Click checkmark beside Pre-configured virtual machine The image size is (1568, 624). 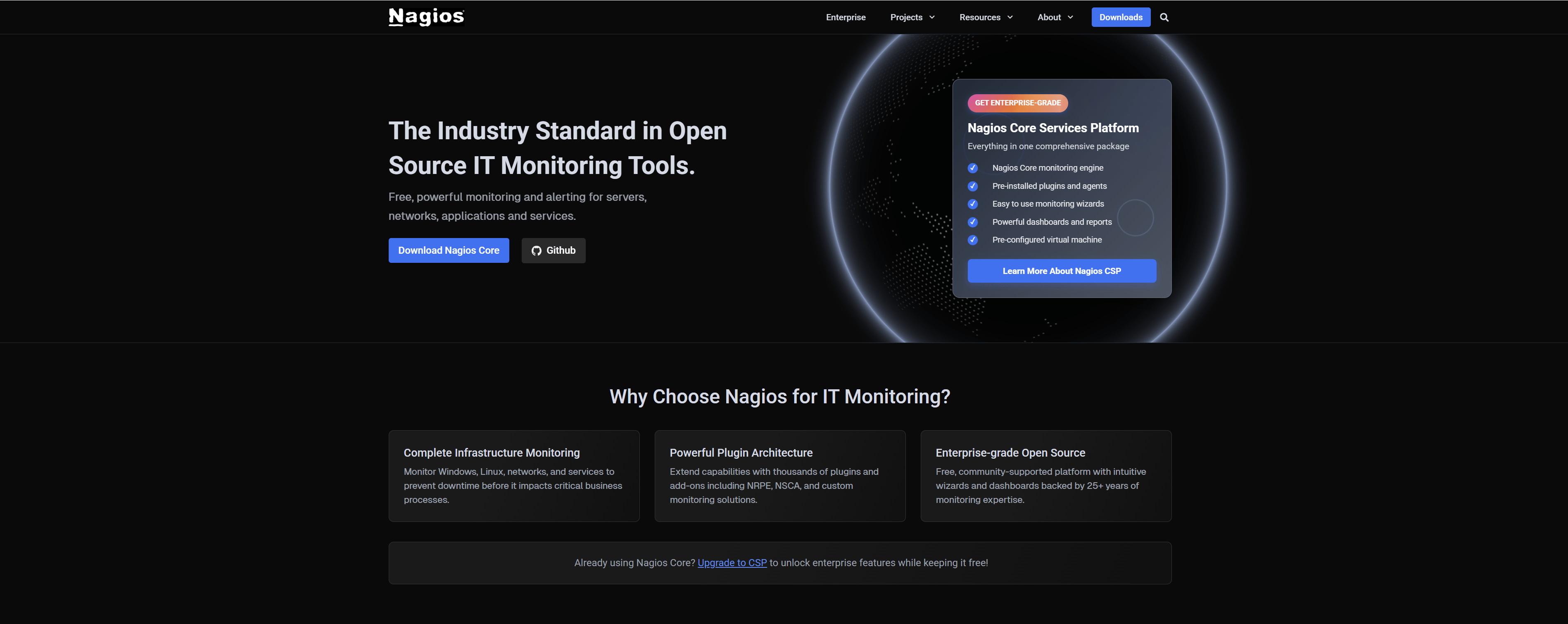click(973, 240)
